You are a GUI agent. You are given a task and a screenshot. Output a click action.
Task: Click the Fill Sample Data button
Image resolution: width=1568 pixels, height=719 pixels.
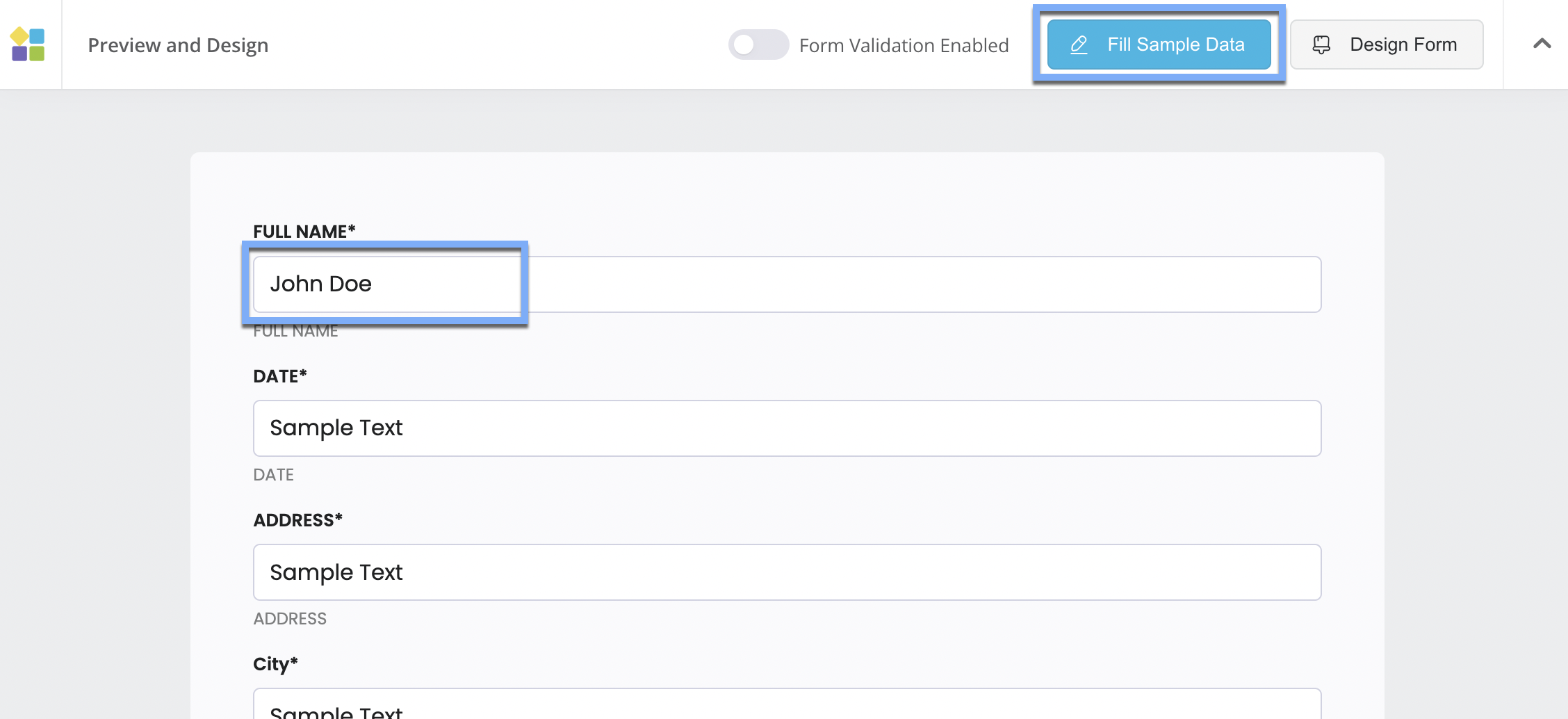pyautogui.click(x=1159, y=45)
